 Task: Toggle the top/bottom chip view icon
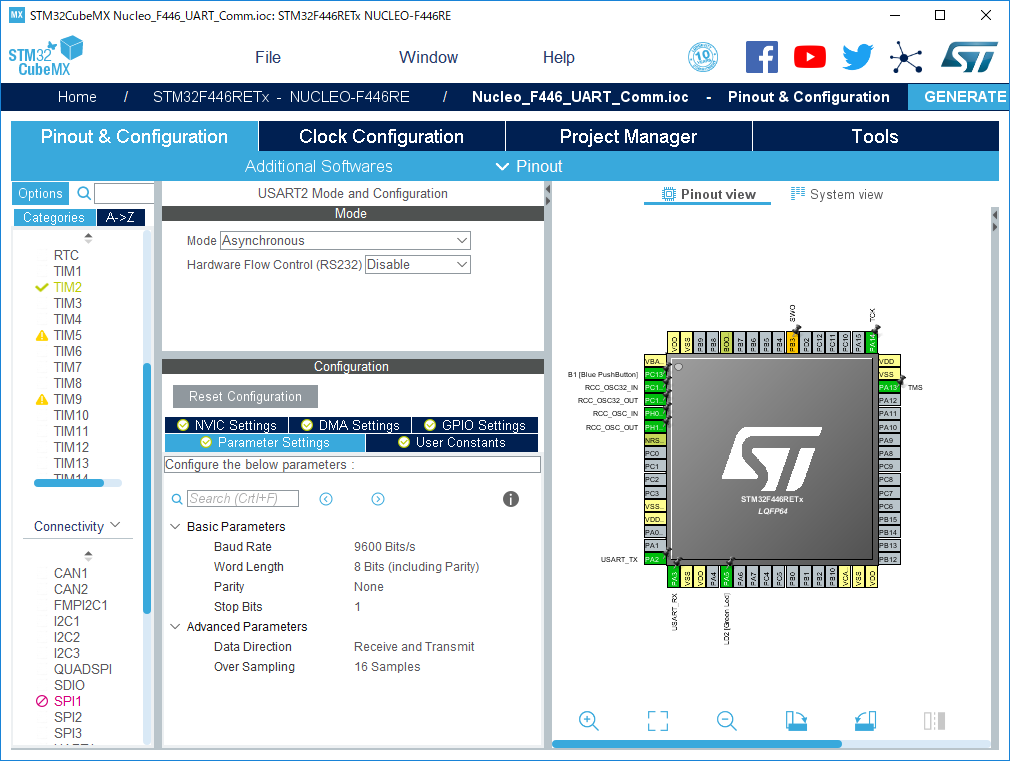934,720
